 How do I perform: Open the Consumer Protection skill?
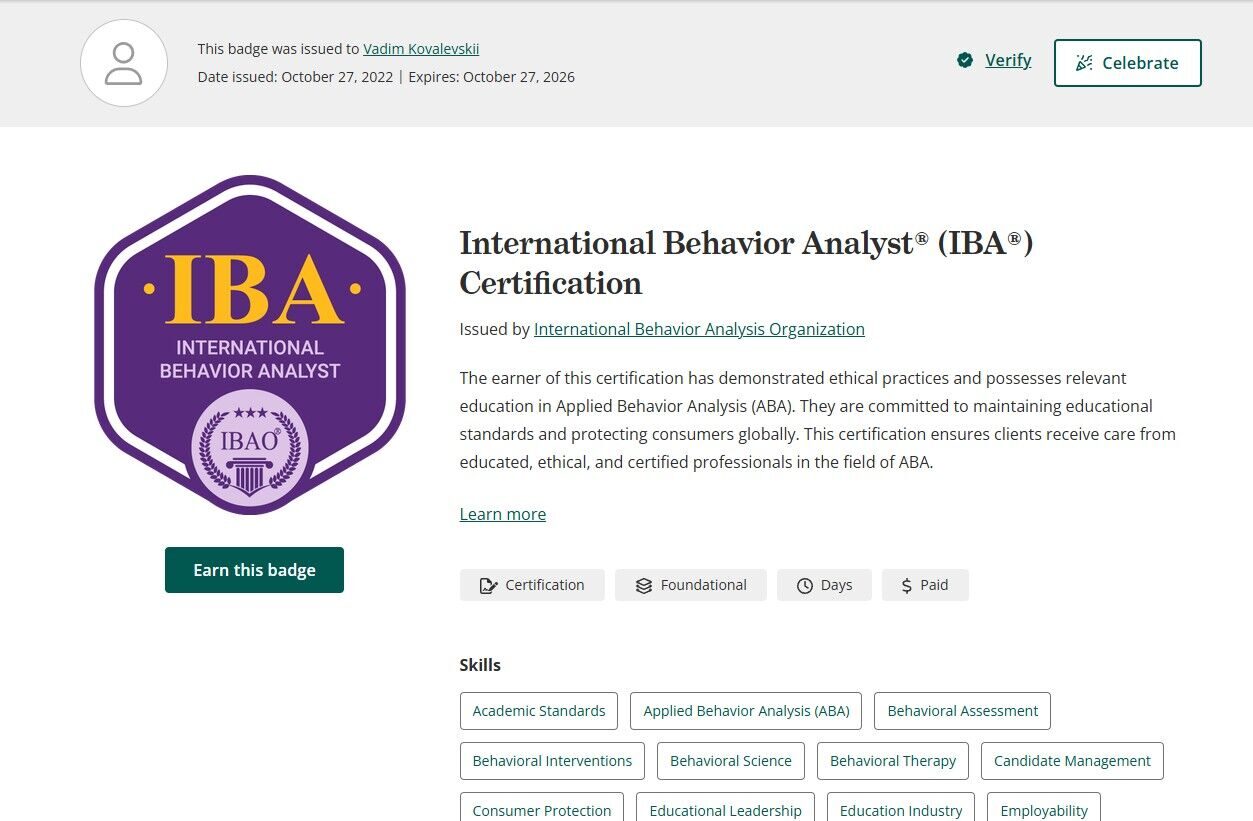click(542, 808)
